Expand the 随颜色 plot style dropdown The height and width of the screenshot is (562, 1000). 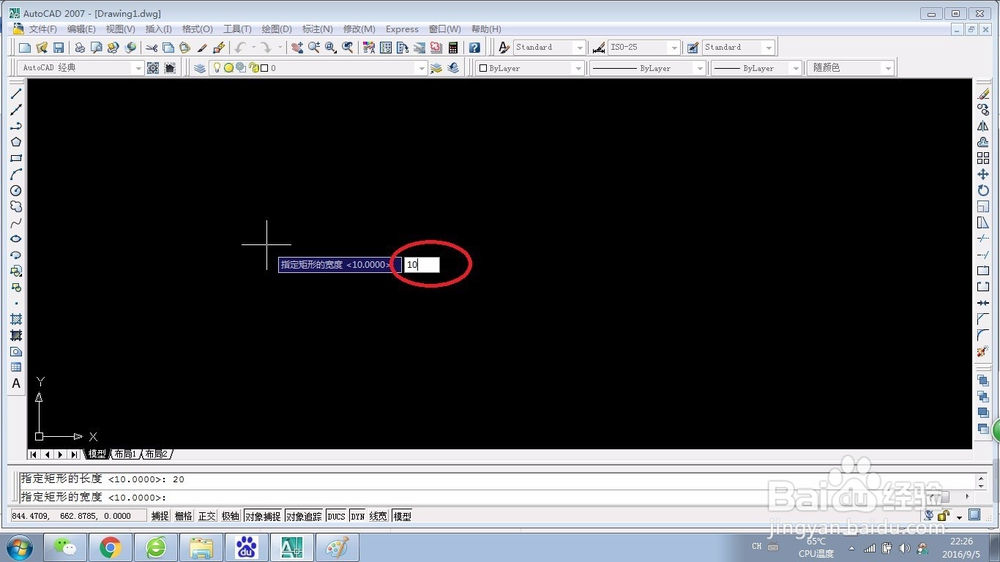tap(888, 68)
